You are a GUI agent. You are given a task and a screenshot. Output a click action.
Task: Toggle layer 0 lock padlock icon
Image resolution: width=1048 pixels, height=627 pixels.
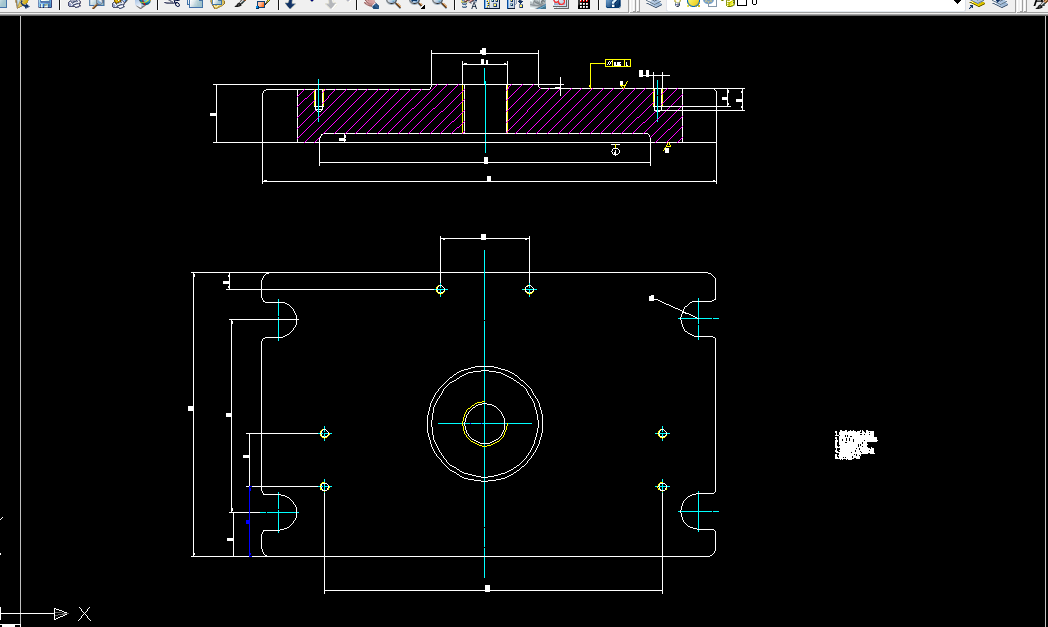click(729, 3)
